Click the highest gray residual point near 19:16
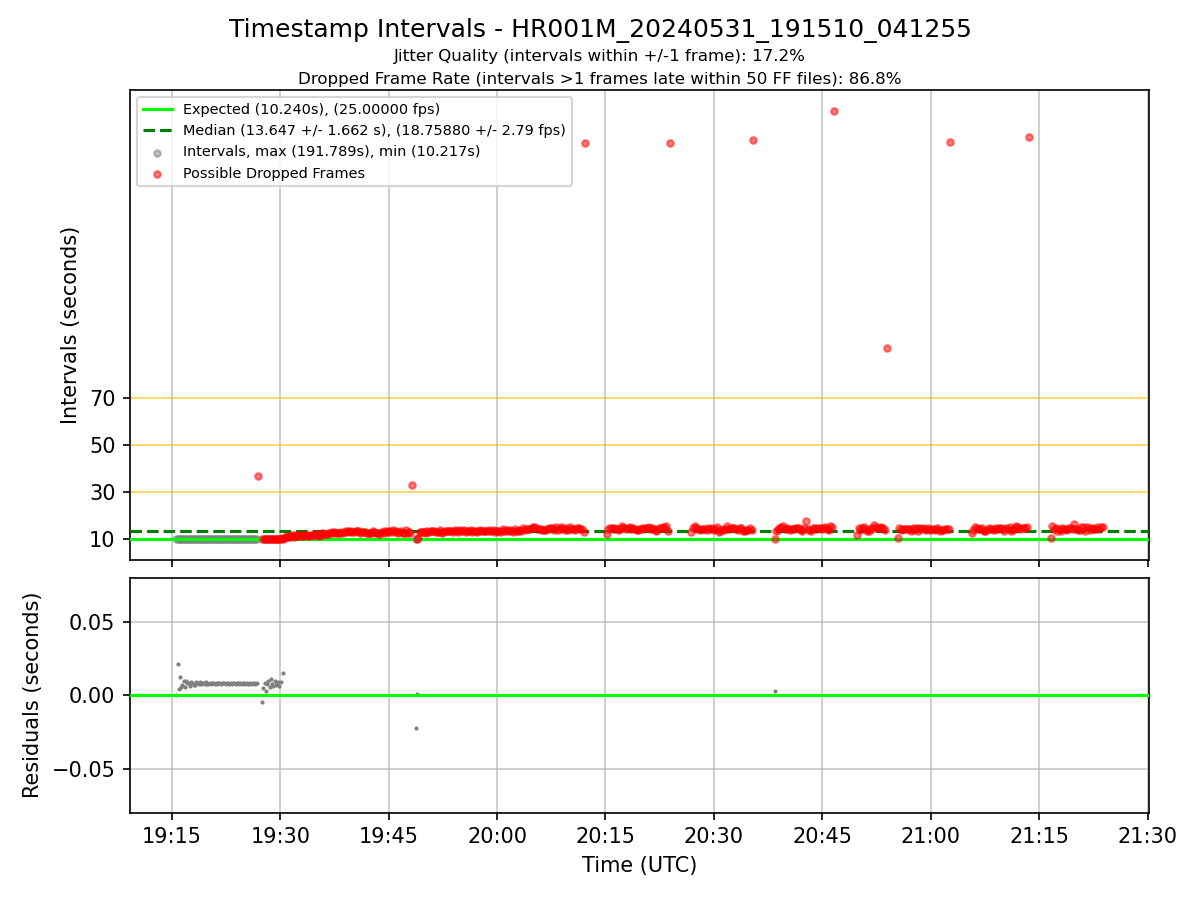This screenshot has height=900, width=1200. 178,664
